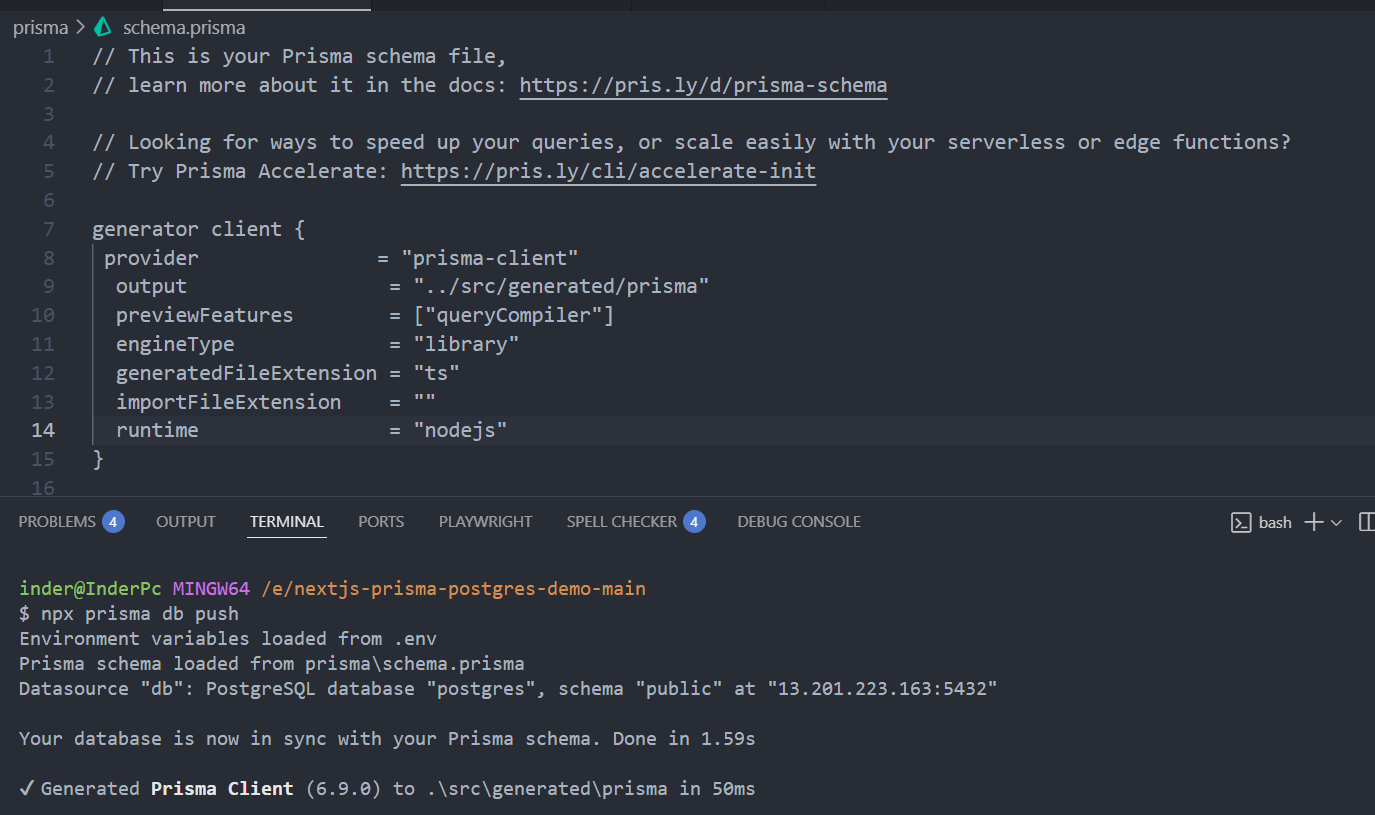Click the prisma folder breadcrumb
This screenshot has width=1375, height=815.
(x=40, y=27)
